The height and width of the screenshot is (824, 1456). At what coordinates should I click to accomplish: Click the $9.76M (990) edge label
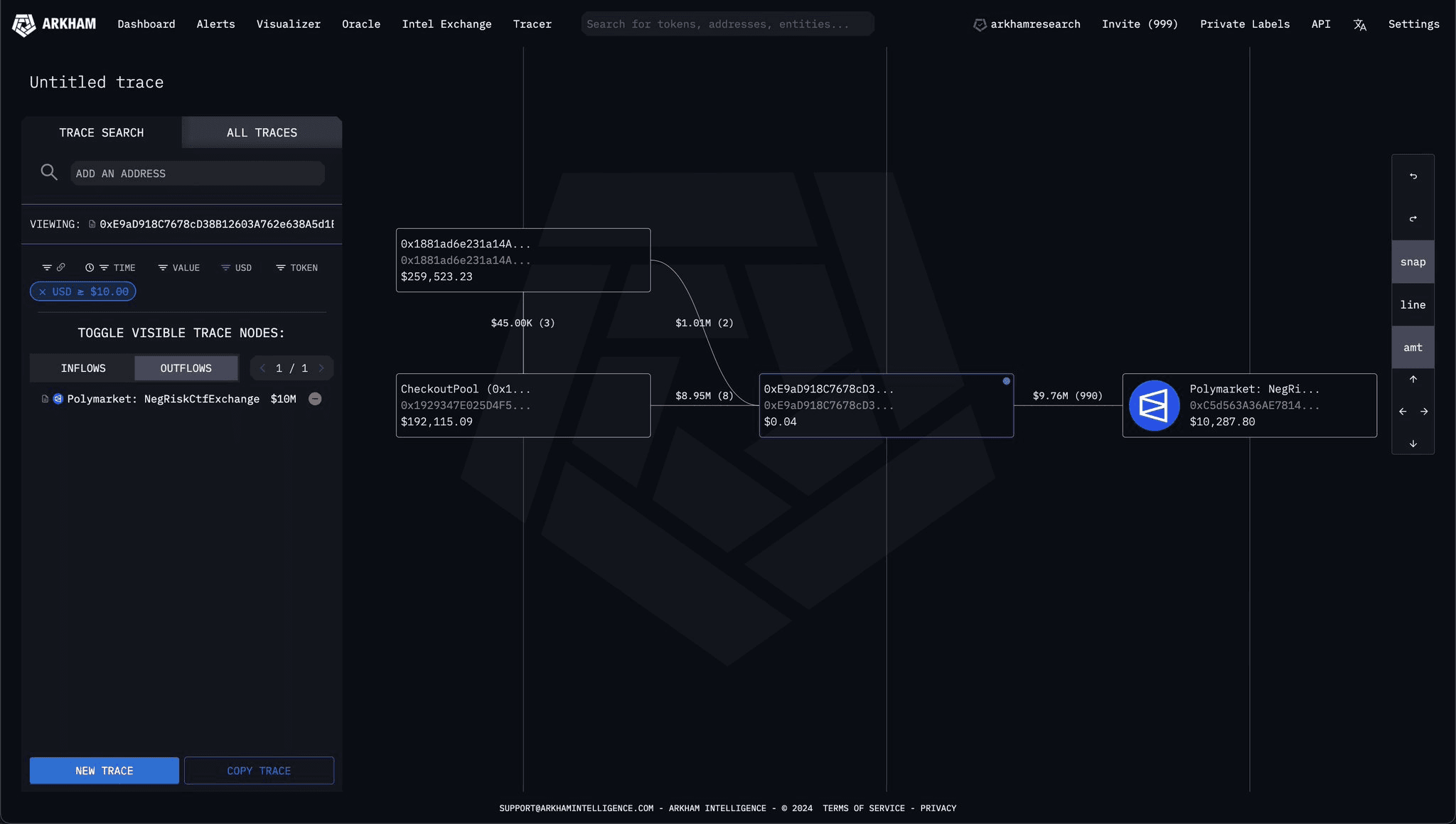coord(1067,395)
